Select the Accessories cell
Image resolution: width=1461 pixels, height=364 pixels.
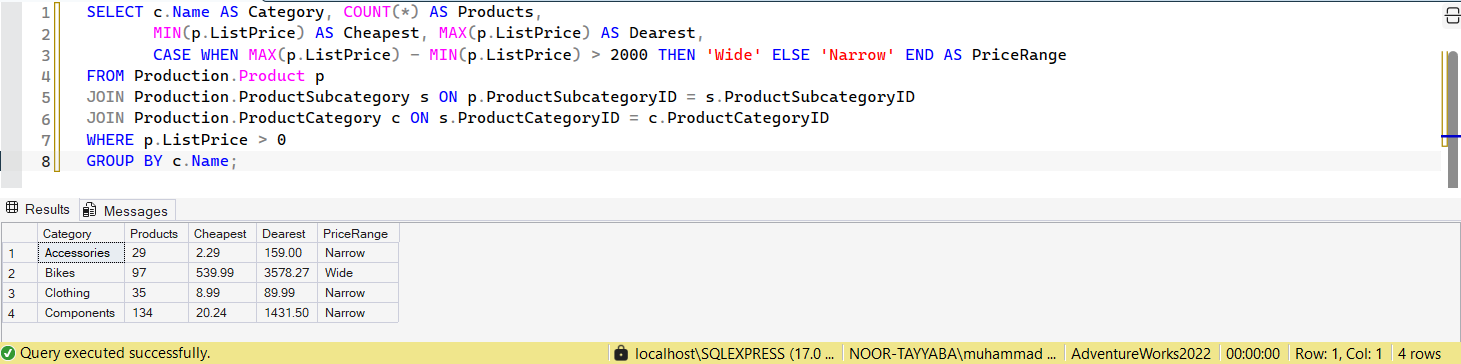pos(82,253)
